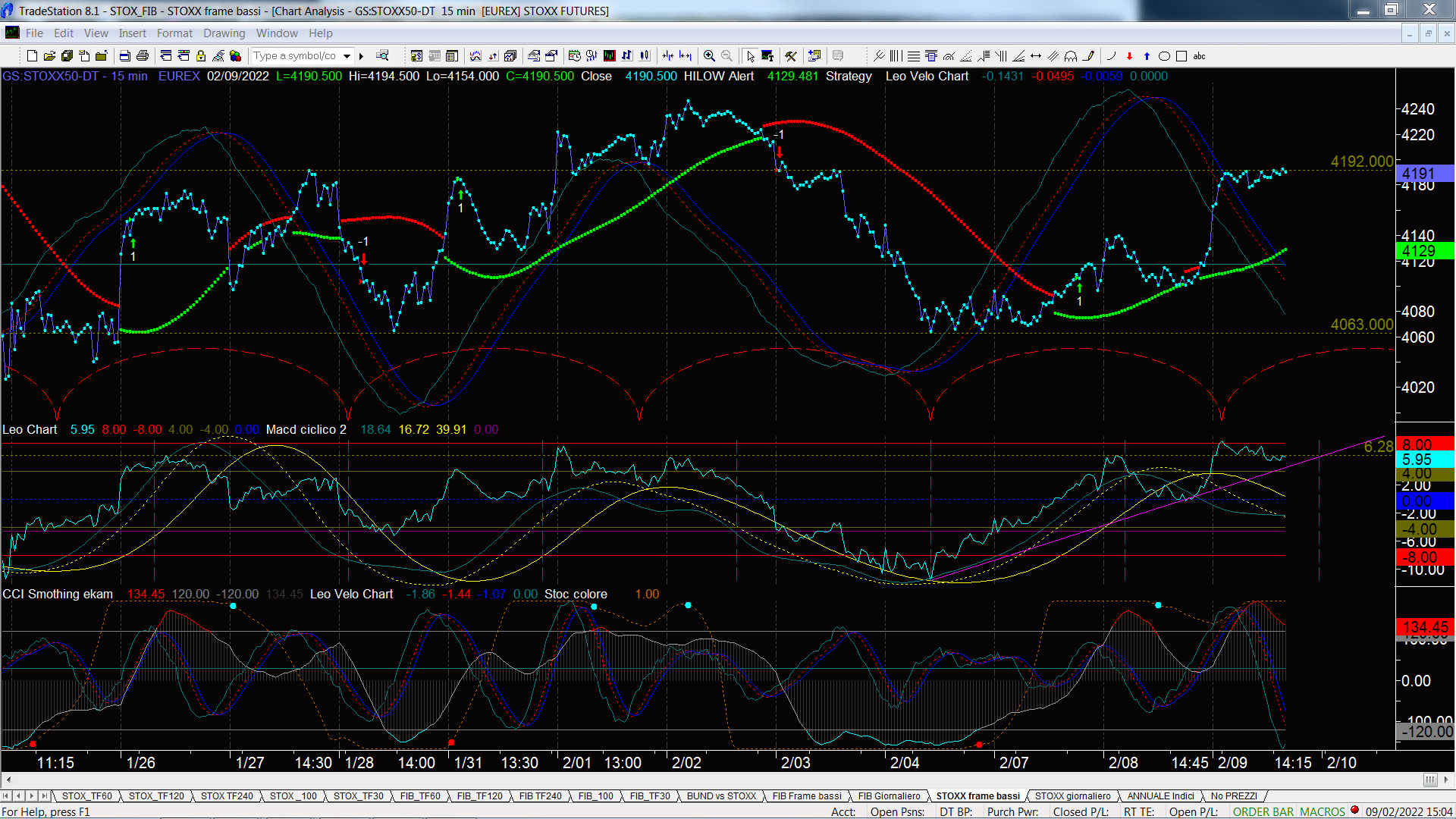Restore the inner chart window

[1428, 33]
